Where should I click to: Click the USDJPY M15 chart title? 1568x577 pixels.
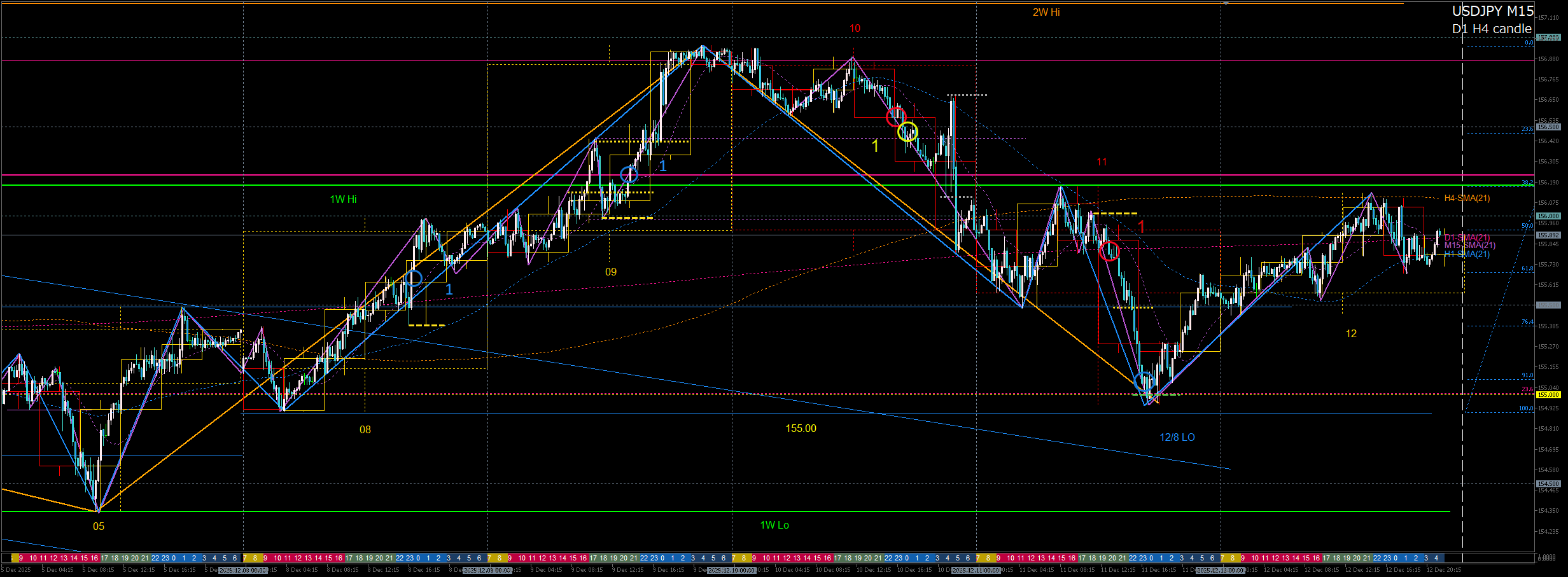click(1492, 11)
